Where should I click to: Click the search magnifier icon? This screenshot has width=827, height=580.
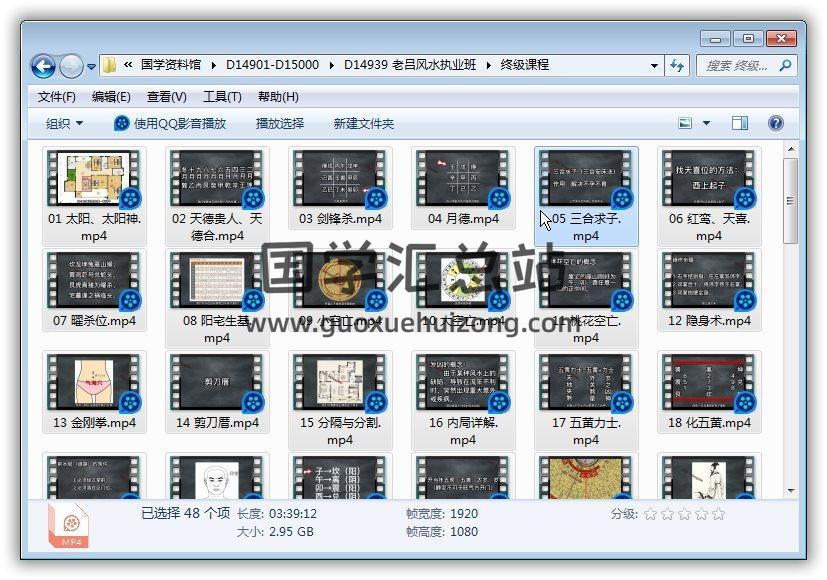785,66
